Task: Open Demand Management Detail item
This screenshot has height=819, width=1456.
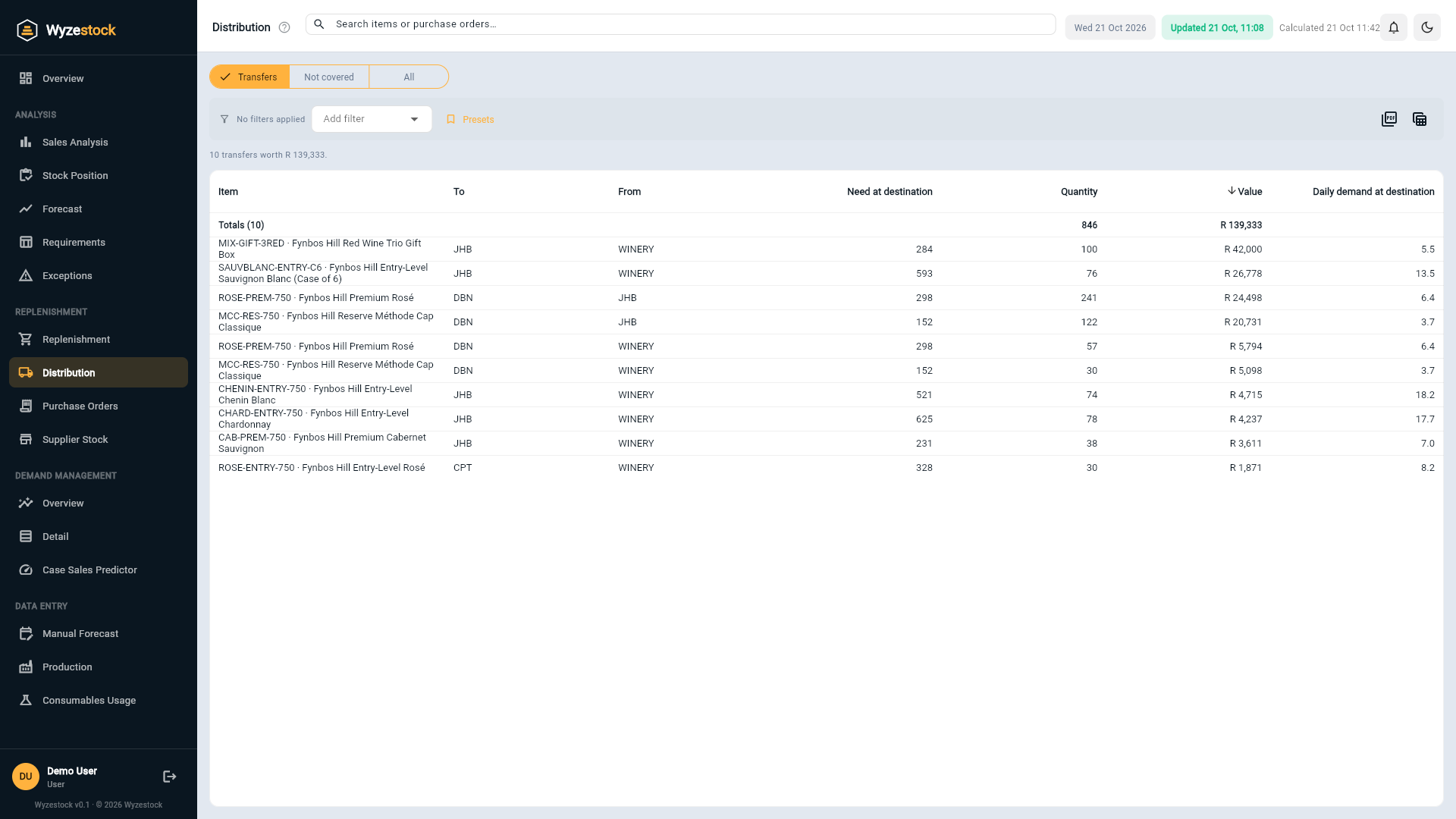Action: pos(99,536)
